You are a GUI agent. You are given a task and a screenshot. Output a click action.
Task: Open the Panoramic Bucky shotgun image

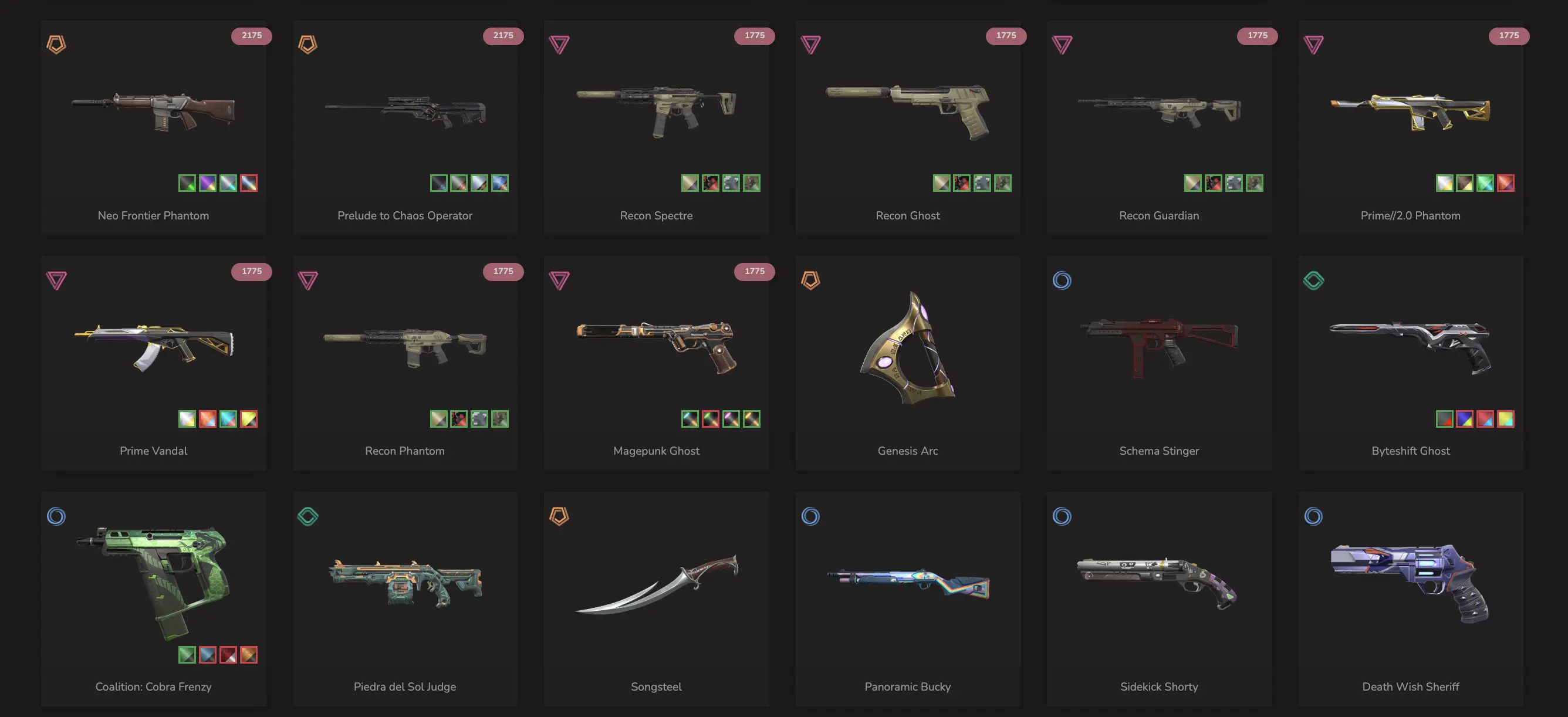coord(908,583)
